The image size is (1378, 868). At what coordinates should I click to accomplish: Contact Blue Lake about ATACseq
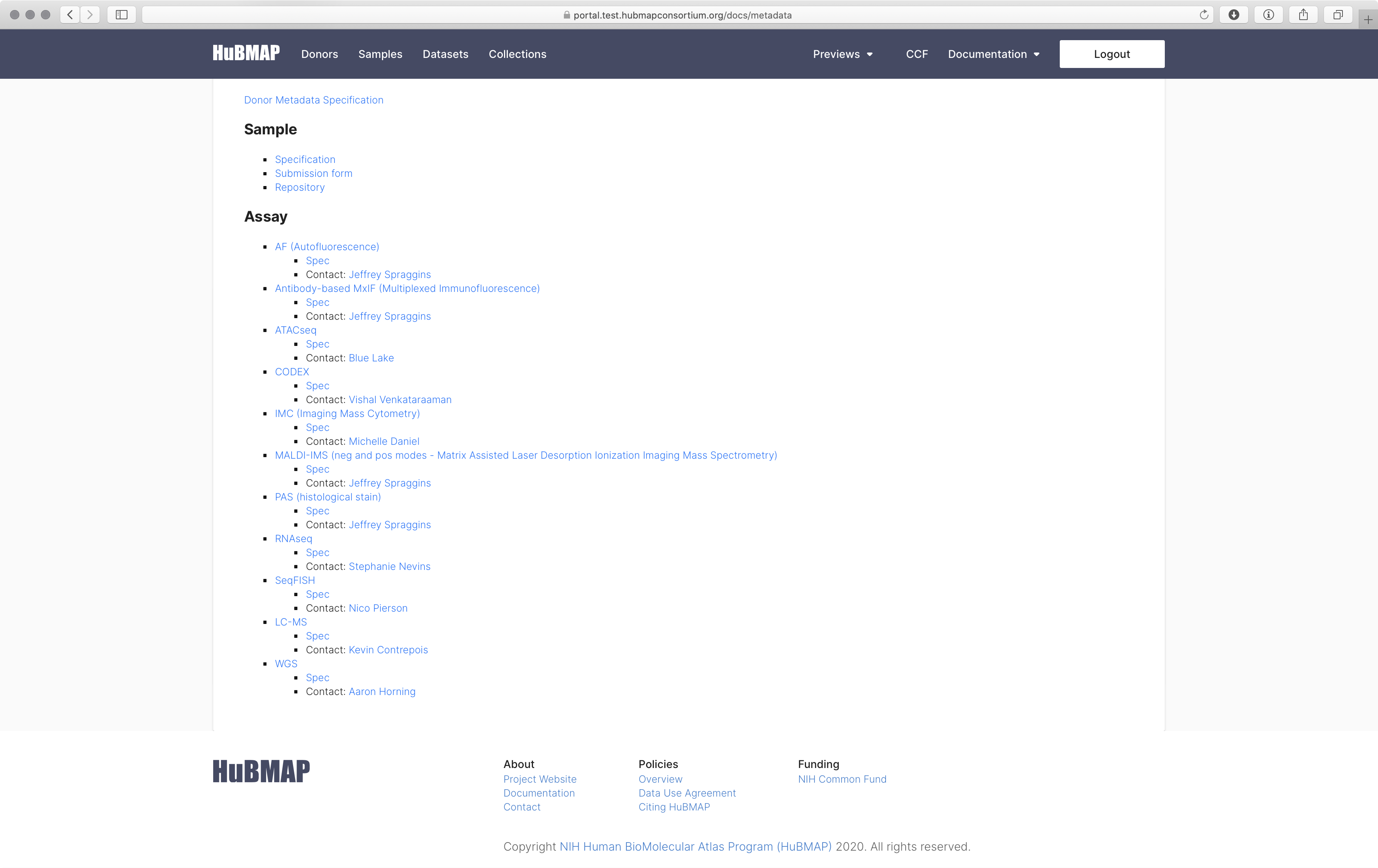click(x=371, y=358)
